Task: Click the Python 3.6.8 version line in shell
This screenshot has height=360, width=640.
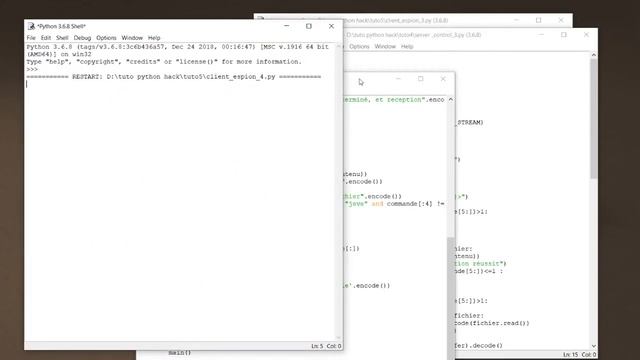Action: (178, 51)
